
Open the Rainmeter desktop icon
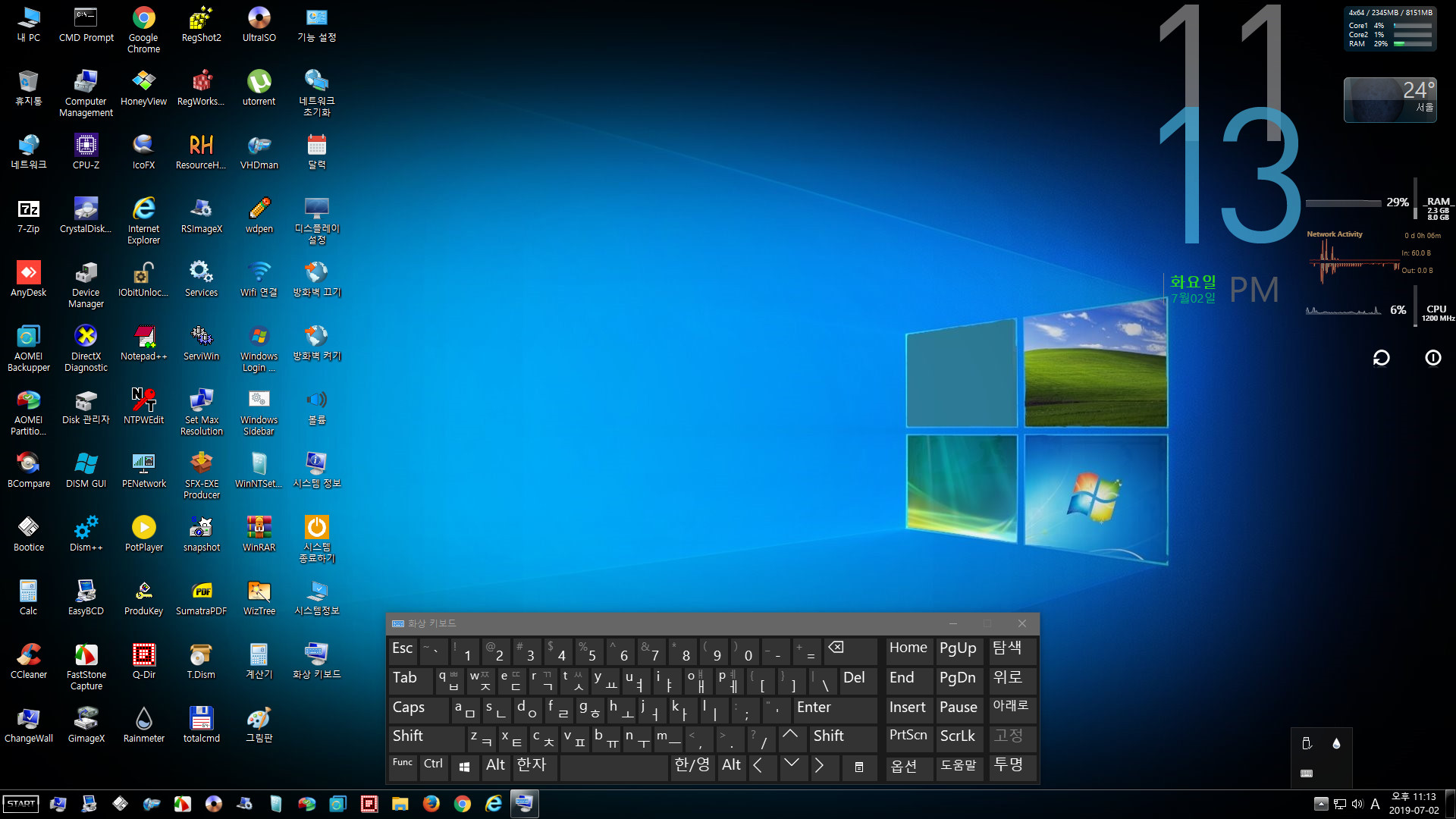[143, 725]
